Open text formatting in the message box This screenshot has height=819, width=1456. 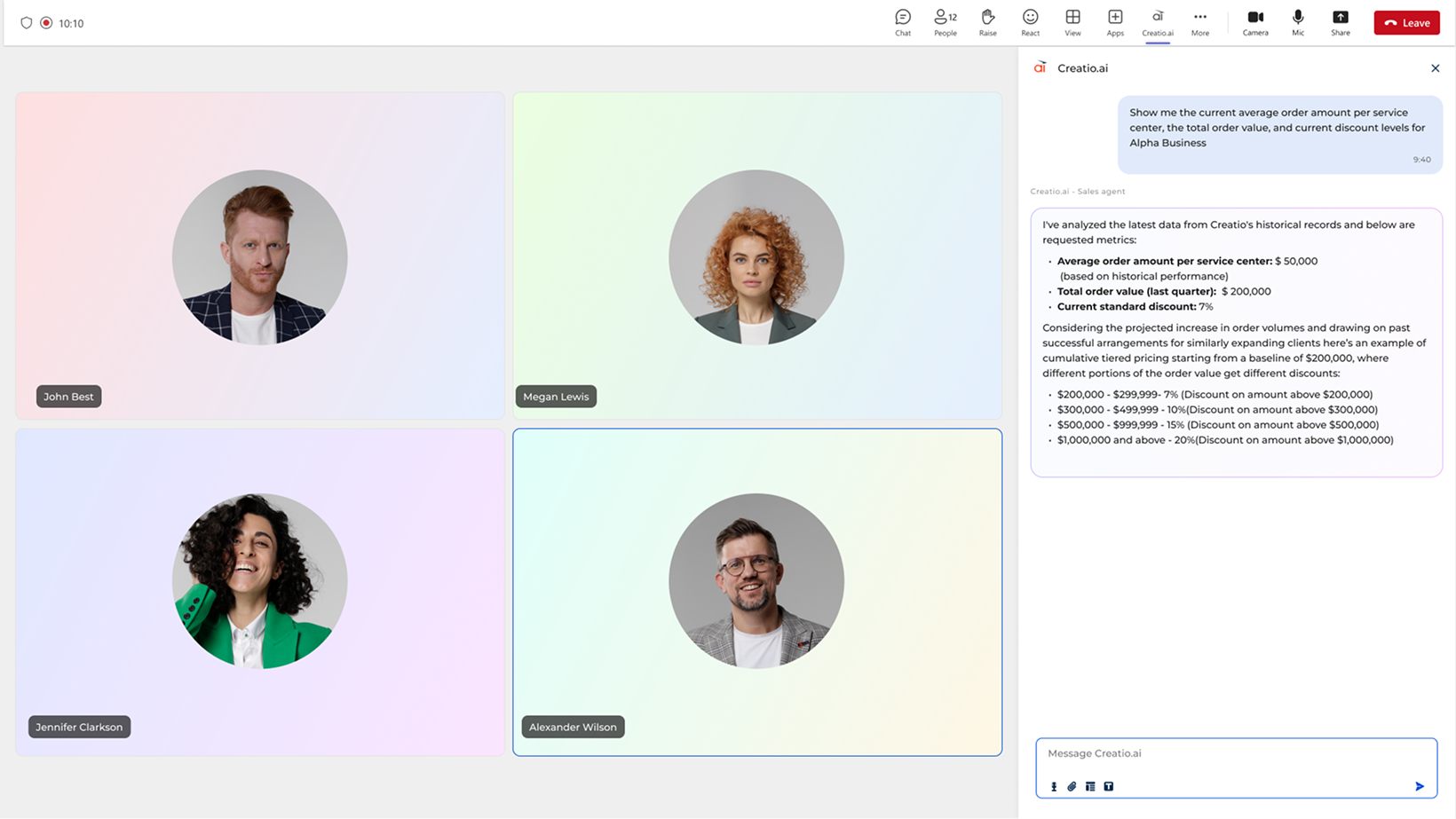pos(1109,786)
